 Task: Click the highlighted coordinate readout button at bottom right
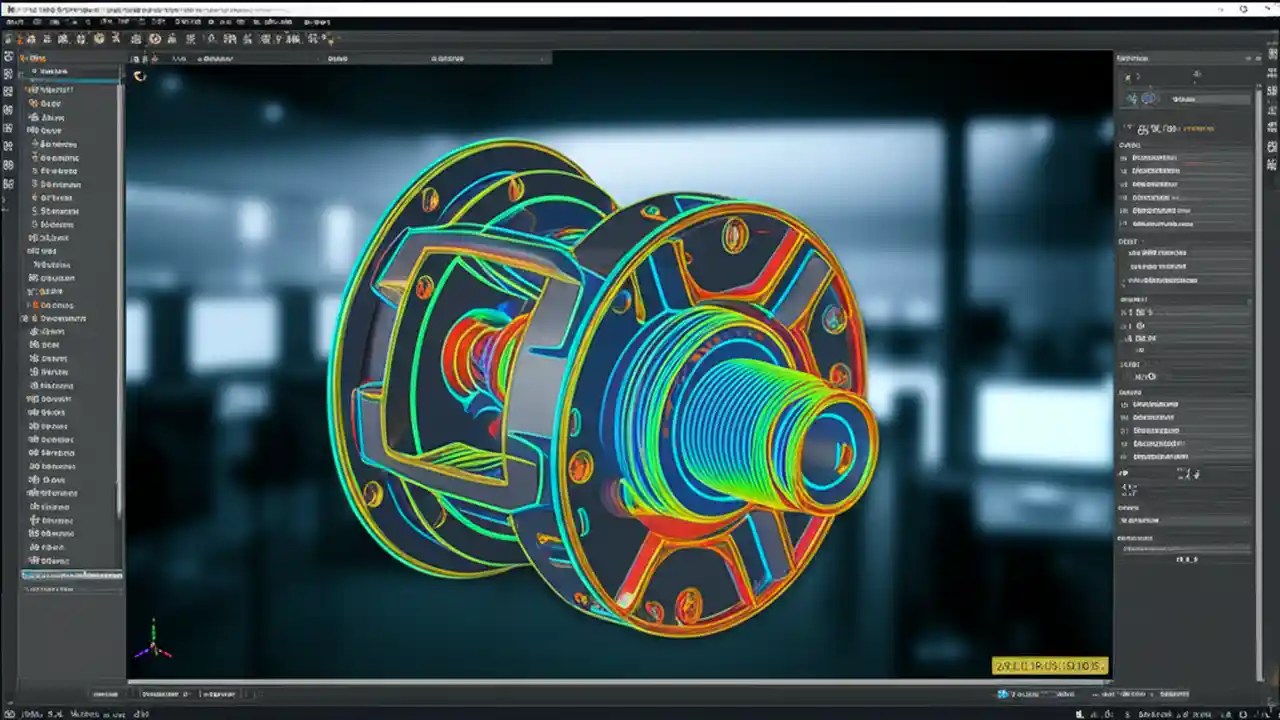1050,665
